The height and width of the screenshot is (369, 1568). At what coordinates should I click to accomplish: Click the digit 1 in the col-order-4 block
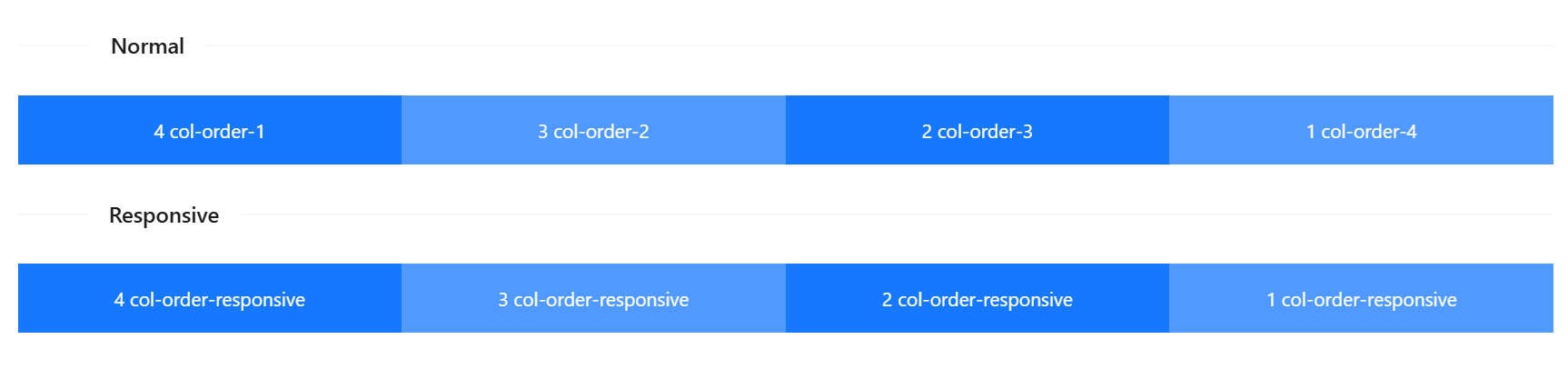pyautogui.click(x=1311, y=132)
